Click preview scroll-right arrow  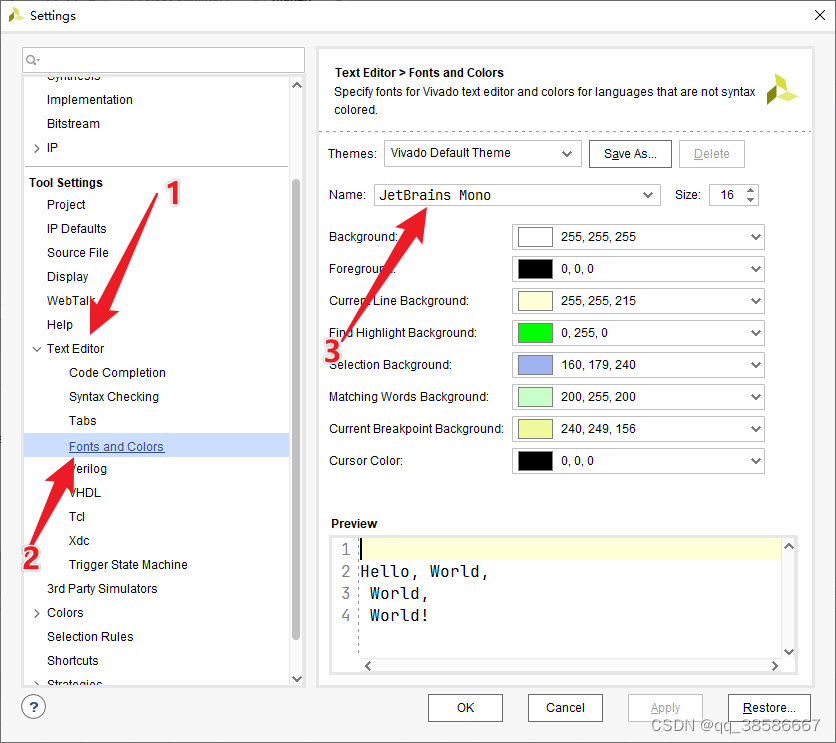[x=775, y=666]
